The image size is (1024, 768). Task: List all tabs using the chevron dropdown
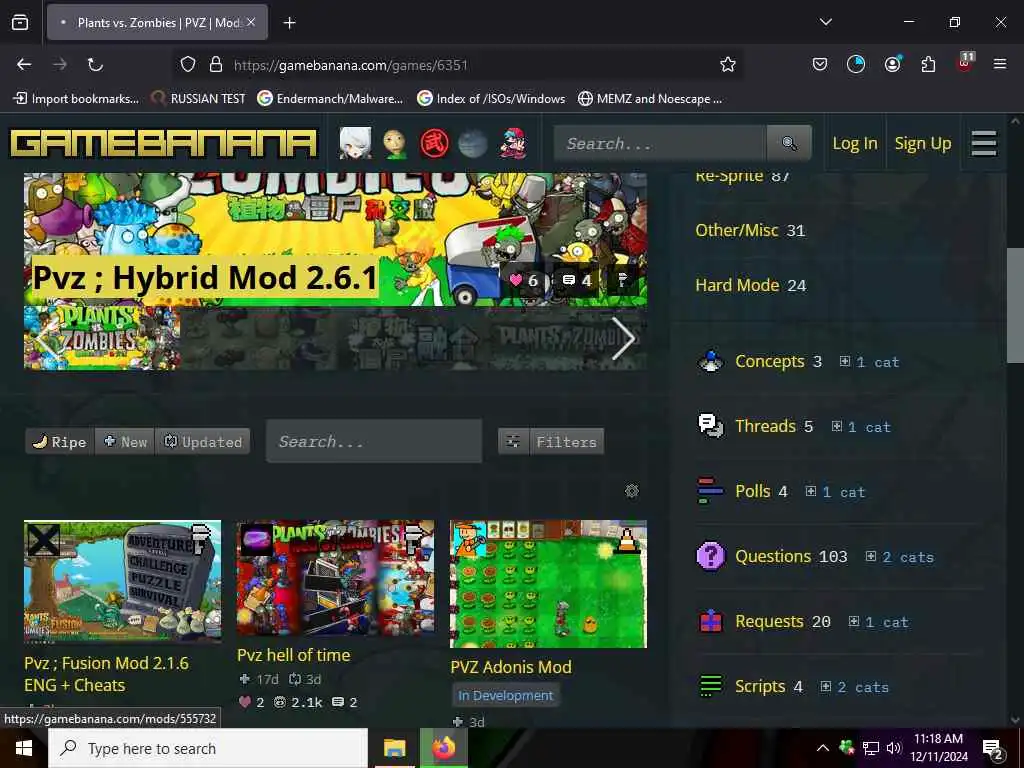point(825,22)
